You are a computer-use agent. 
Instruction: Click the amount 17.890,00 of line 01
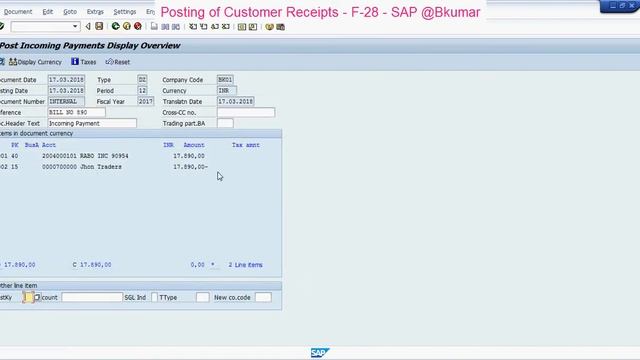tap(189, 156)
